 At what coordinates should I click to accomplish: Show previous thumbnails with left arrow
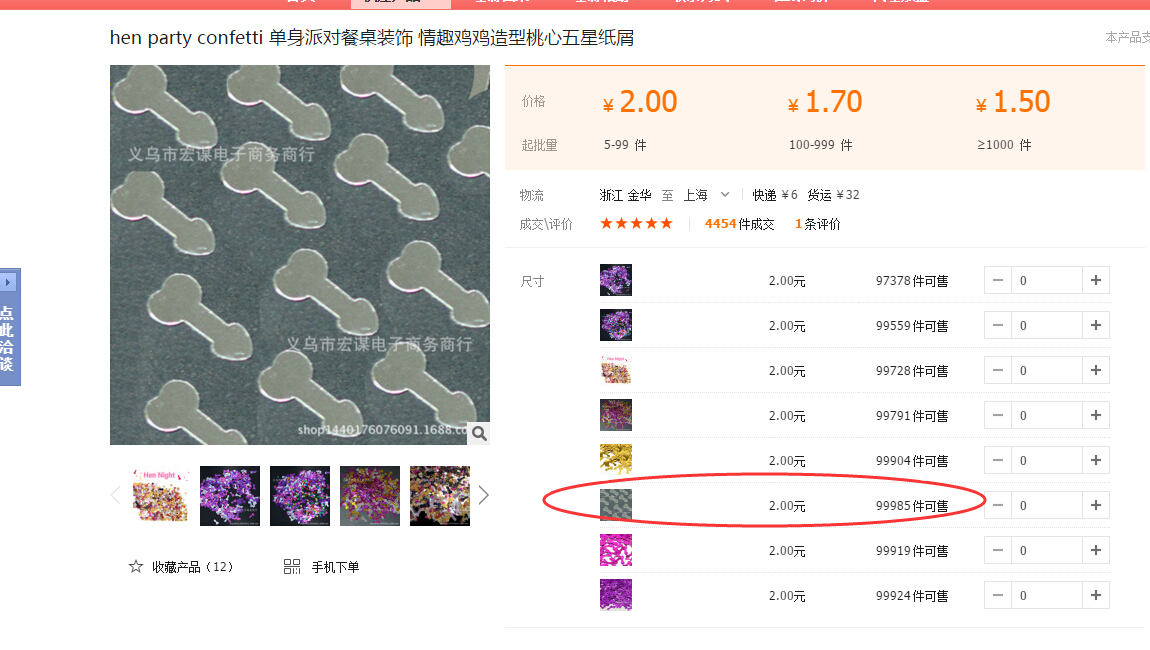click(x=116, y=495)
